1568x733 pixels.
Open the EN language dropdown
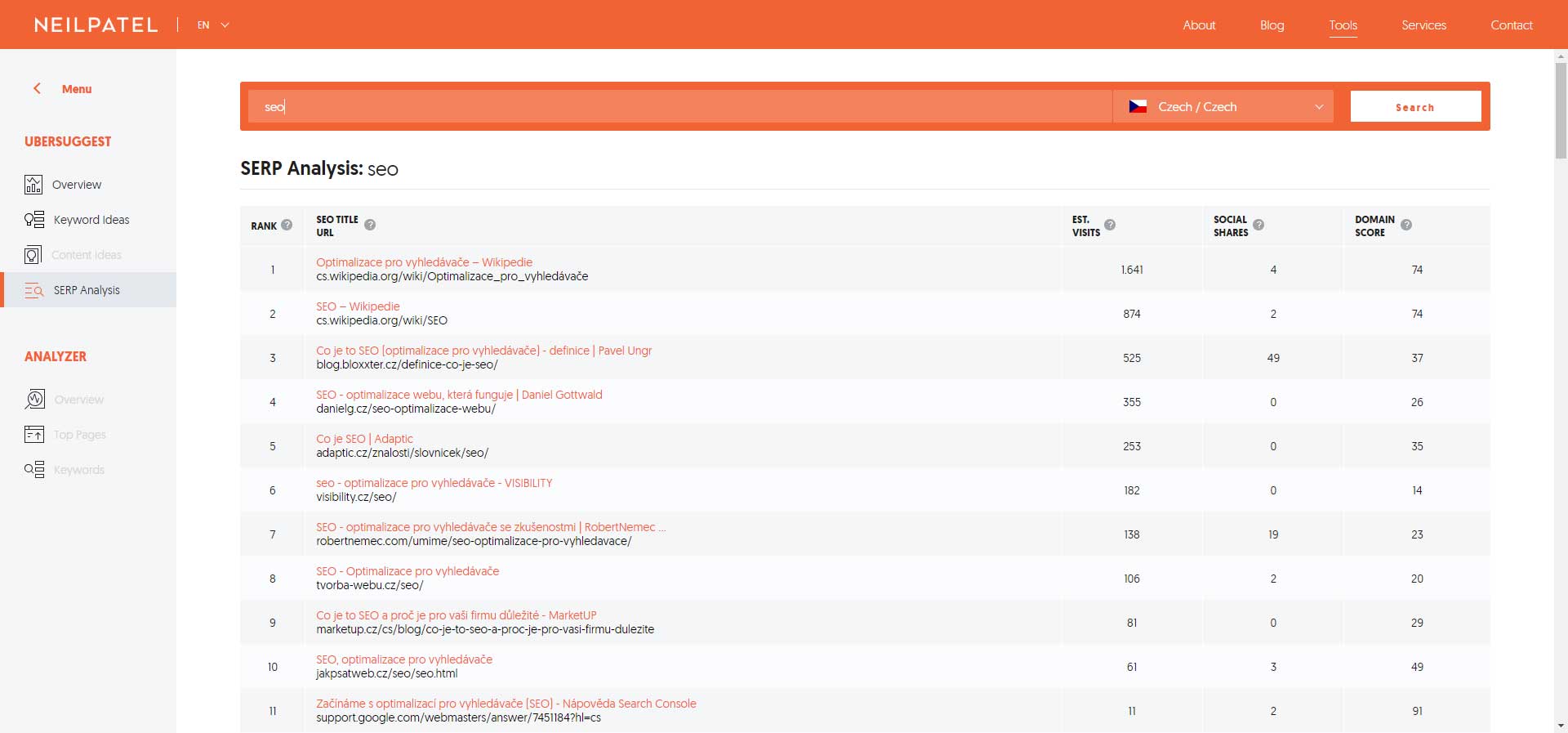[213, 25]
